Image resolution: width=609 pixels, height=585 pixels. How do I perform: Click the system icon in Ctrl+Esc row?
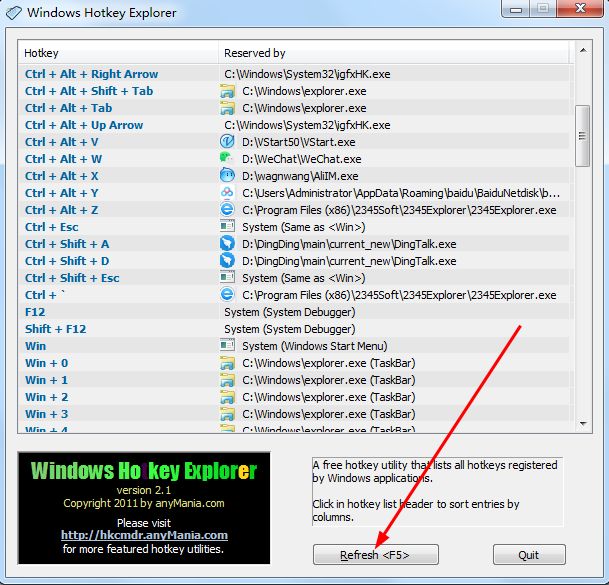(x=227, y=226)
